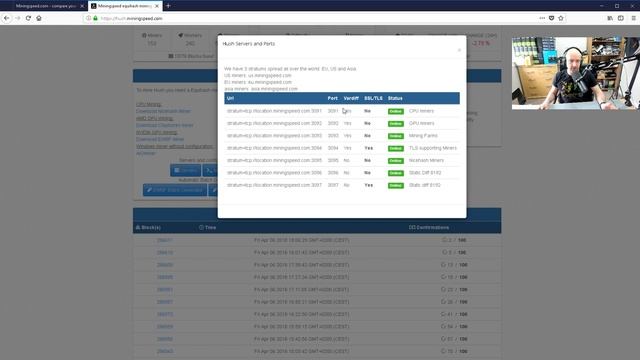The height and width of the screenshot is (360, 640).
Task: Click the Confirmations column header
Action: click(429, 228)
